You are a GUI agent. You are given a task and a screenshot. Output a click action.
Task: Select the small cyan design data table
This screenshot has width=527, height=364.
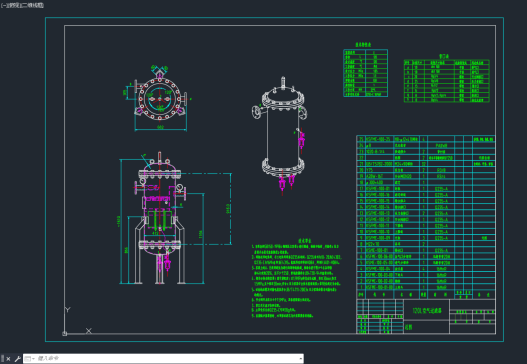(365, 73)
